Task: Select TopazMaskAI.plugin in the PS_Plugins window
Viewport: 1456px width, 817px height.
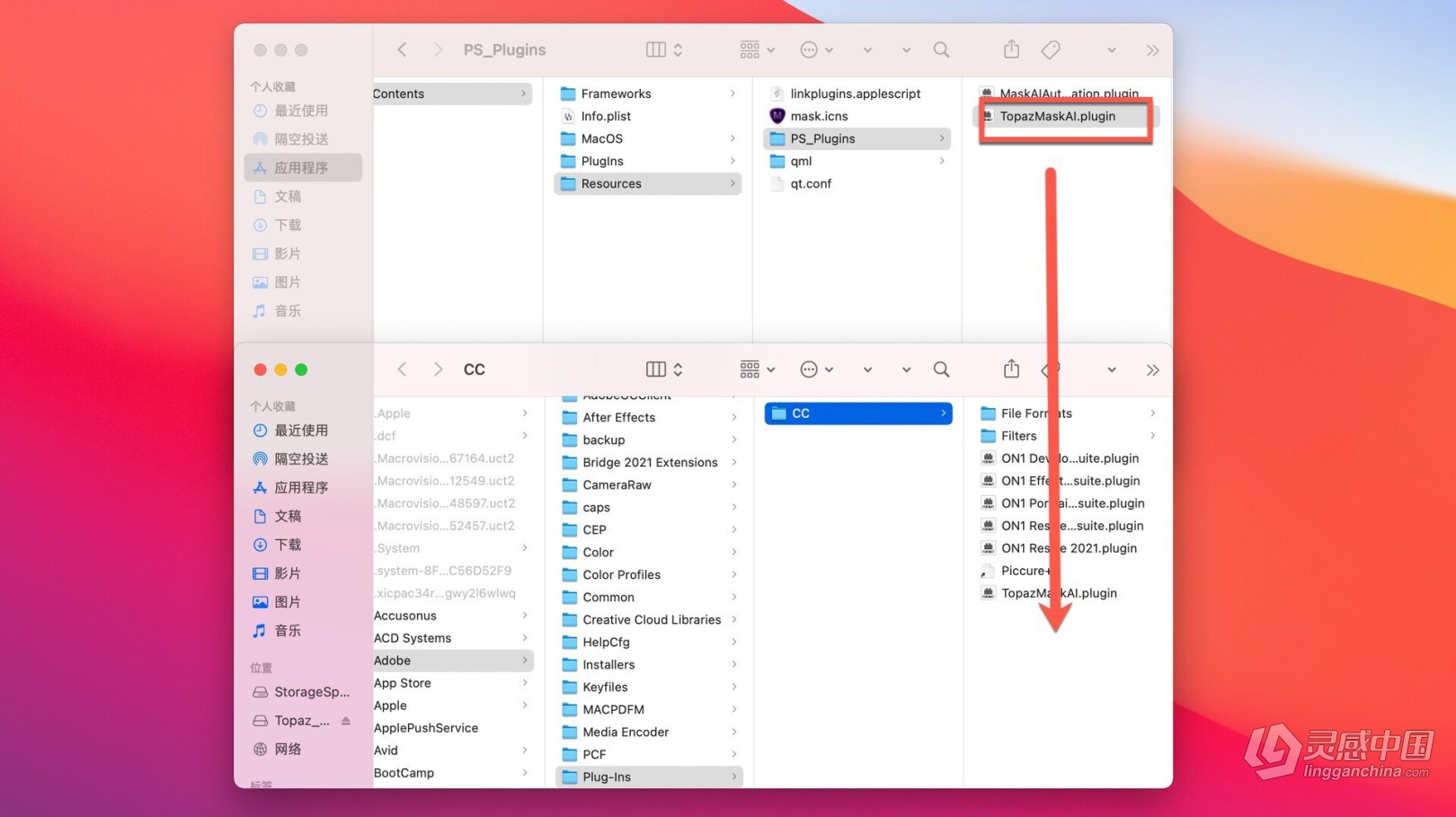Action: pos(1066,116)
